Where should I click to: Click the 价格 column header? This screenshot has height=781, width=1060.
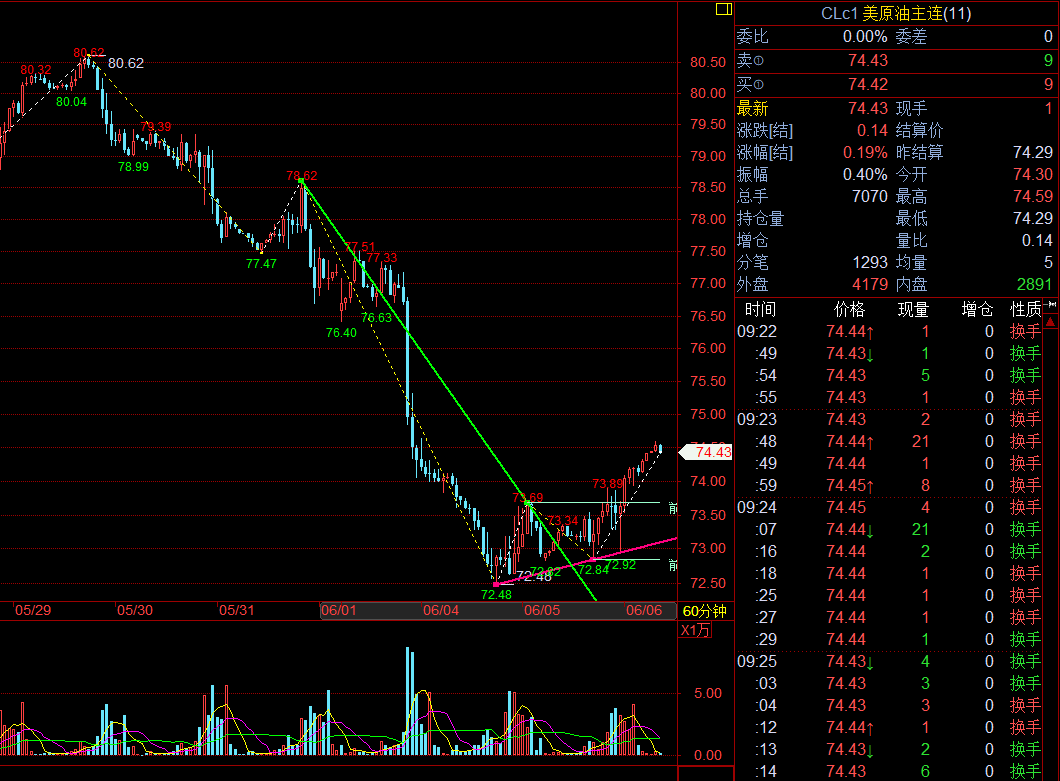[849, 310]
